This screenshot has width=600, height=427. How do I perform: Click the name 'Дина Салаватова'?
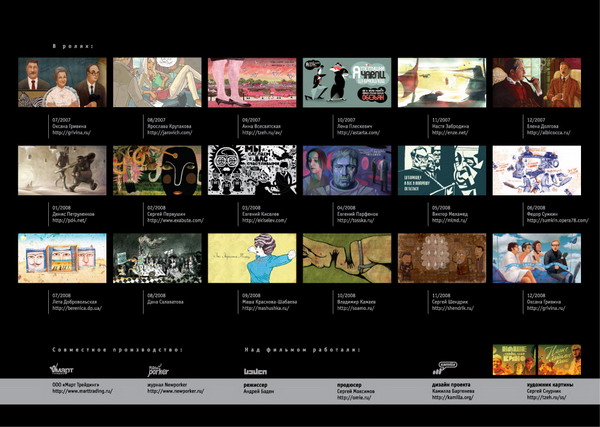coord(165,302)
